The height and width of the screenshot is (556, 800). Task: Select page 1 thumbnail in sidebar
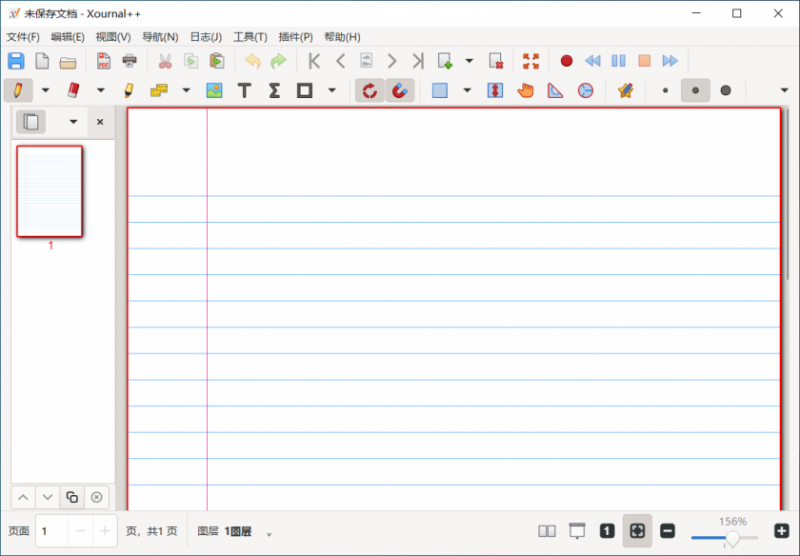(49, 191)
